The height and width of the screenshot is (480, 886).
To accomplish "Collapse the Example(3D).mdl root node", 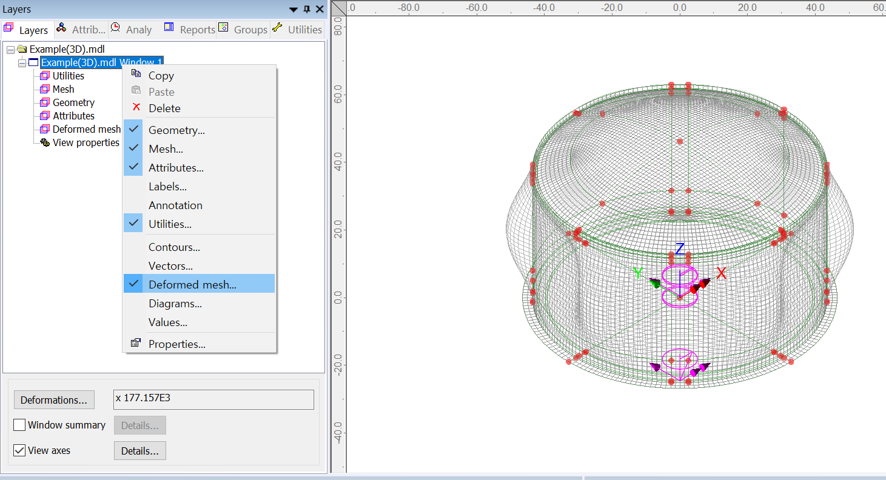I will [x=11, y=50].
